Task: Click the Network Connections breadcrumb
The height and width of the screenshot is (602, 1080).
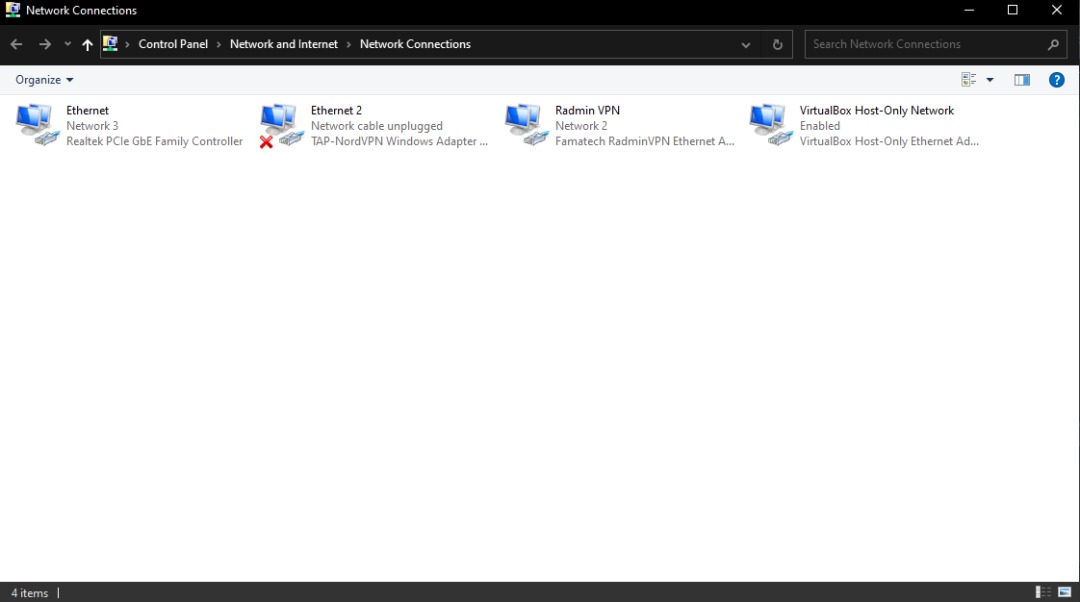Action: 415,44
